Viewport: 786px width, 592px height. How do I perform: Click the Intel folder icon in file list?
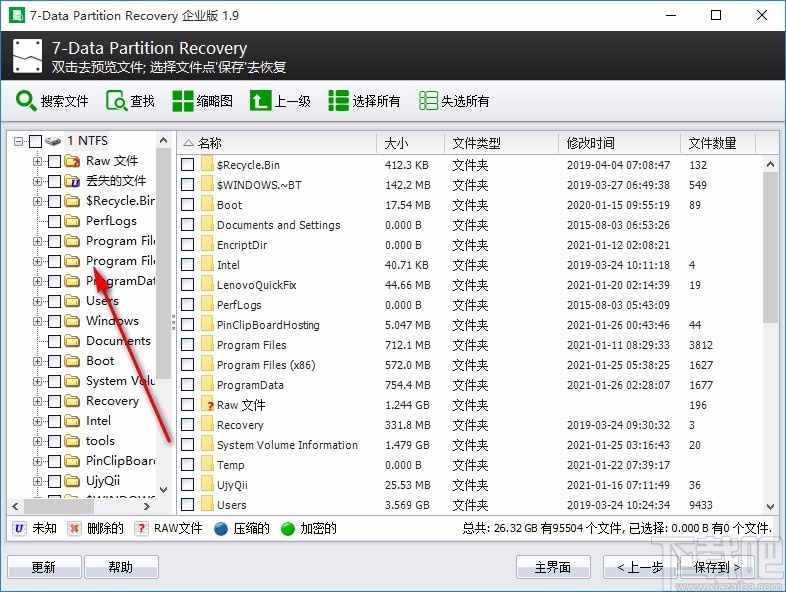[207, 265]
